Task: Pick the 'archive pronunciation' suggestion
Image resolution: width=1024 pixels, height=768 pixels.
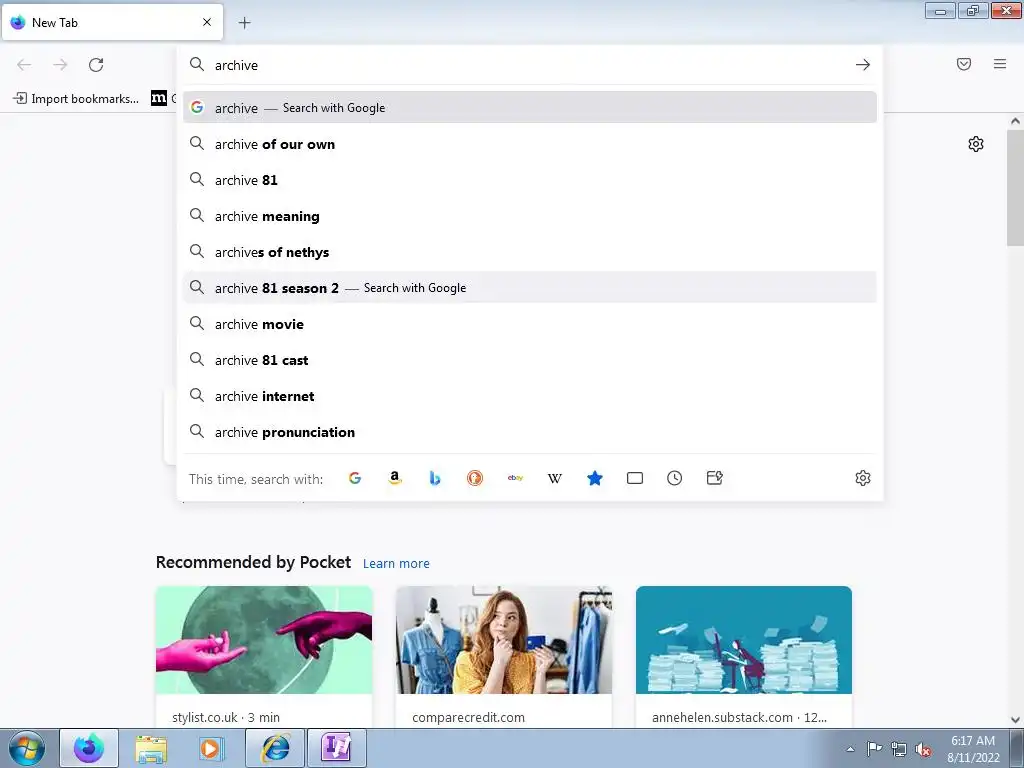Action: point(530,431)
